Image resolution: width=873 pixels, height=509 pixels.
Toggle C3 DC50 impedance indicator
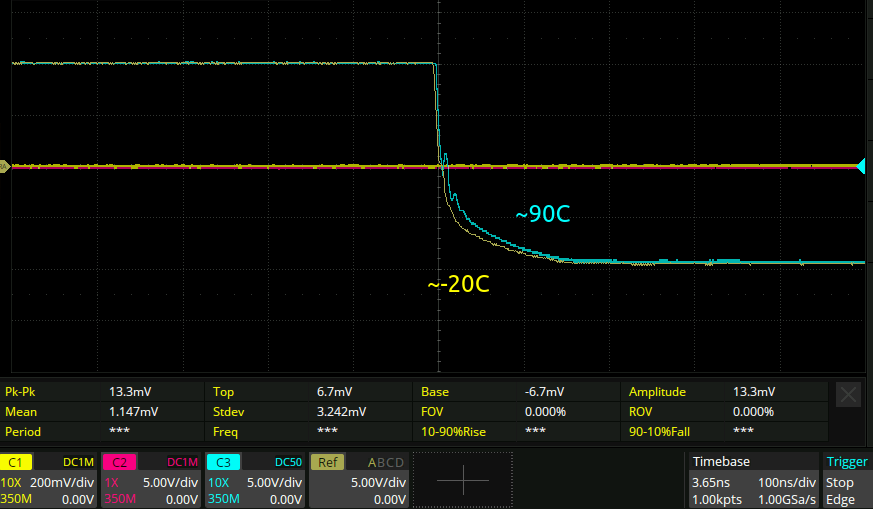point(285,462)
